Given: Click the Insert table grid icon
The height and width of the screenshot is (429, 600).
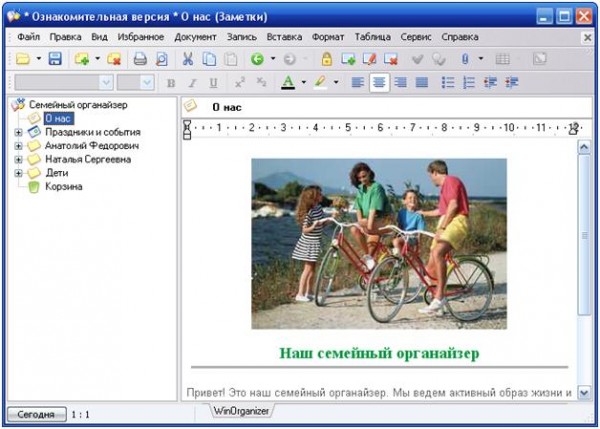Looking at the screenshot, I should coord(502,59).
